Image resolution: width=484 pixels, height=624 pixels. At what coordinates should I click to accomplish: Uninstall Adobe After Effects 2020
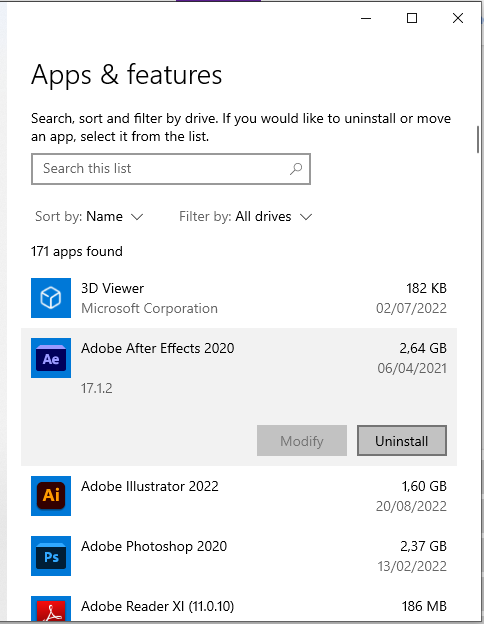coord(402,441)
